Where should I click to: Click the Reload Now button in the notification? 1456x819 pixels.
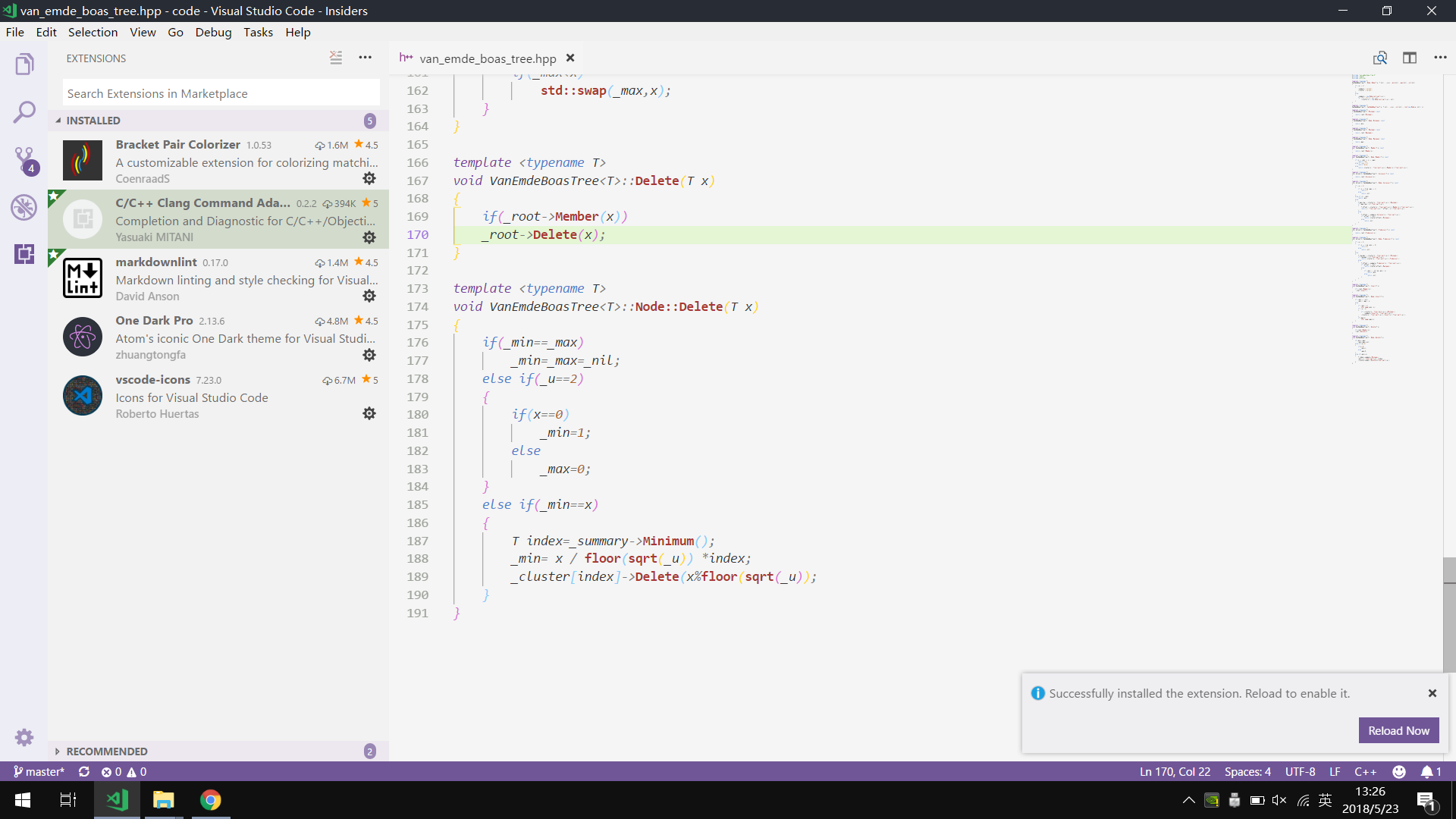[x=1398, y=730]
